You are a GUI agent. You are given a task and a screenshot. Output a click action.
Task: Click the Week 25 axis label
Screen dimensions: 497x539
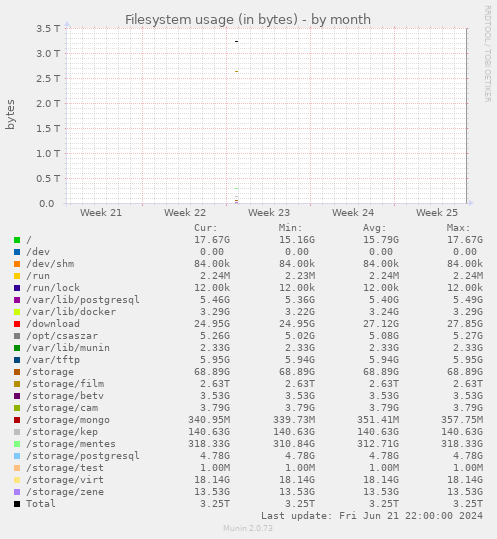[437, 213]
